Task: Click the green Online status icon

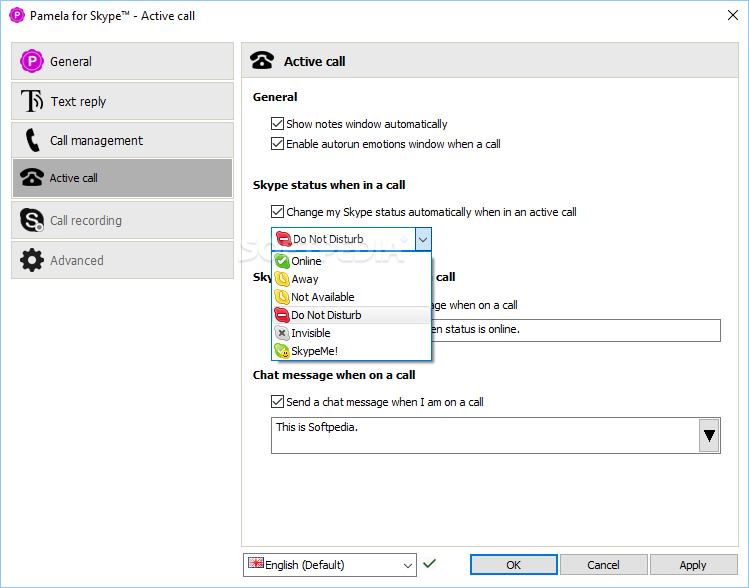Action: click(x=282, y=261)
